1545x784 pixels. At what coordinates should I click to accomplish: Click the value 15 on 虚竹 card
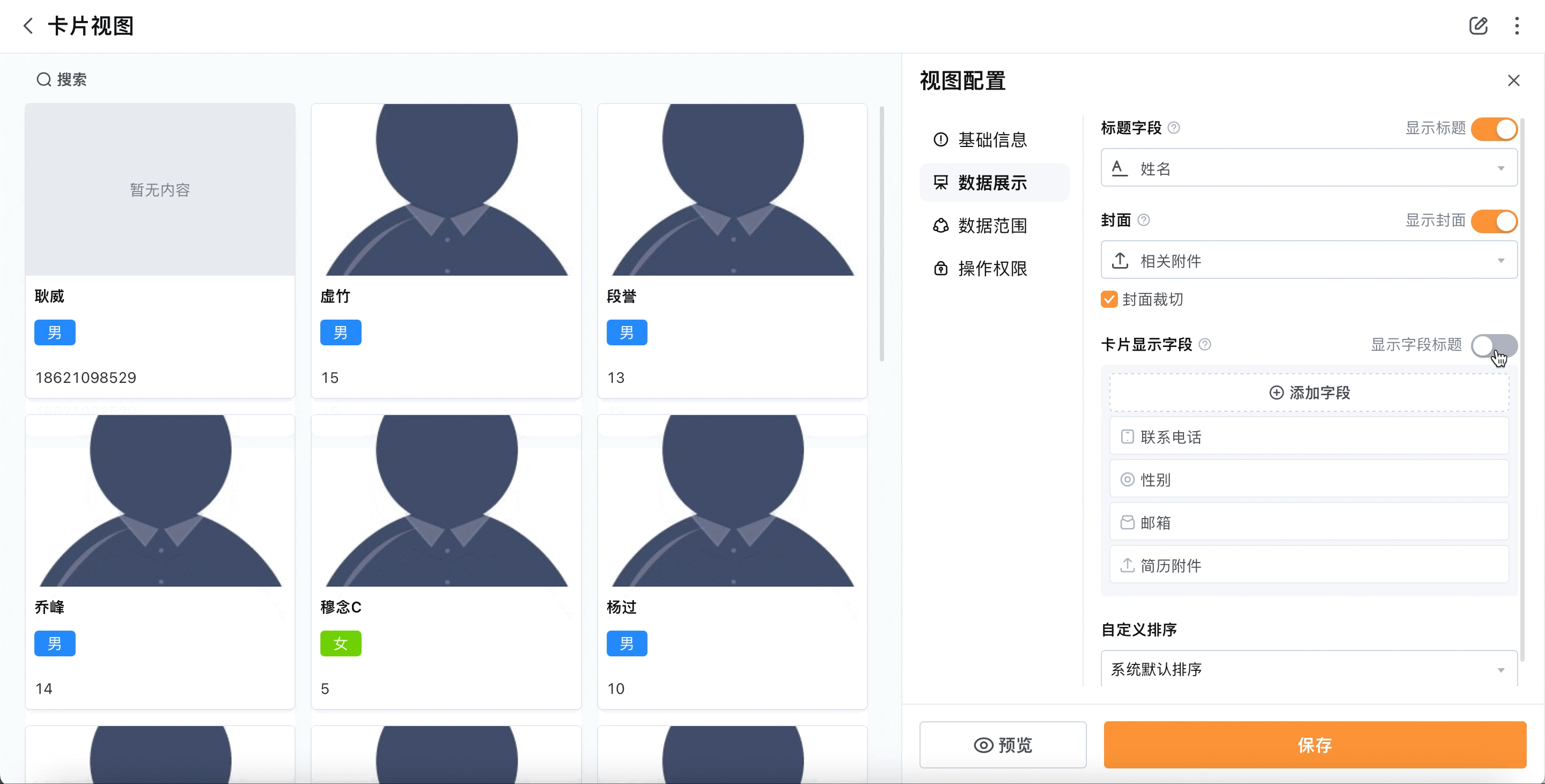point(330,378)
